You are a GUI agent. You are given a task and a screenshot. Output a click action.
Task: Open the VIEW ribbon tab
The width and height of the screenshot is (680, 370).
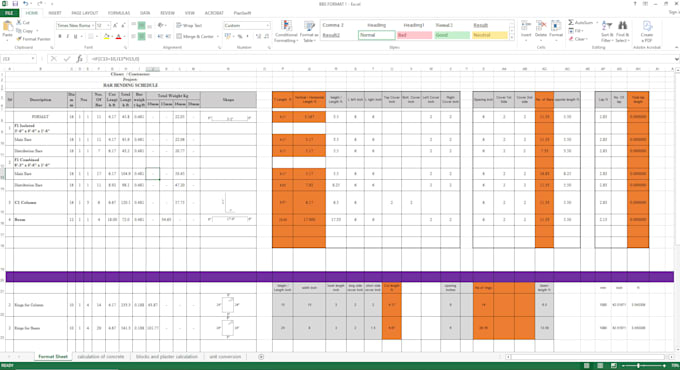(190, 13)
